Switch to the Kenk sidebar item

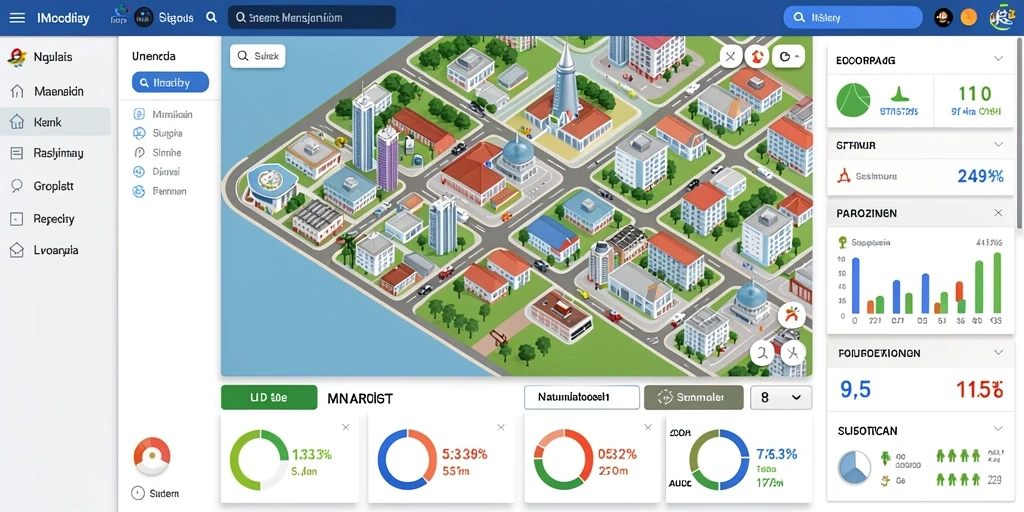(x=56, y=121)
